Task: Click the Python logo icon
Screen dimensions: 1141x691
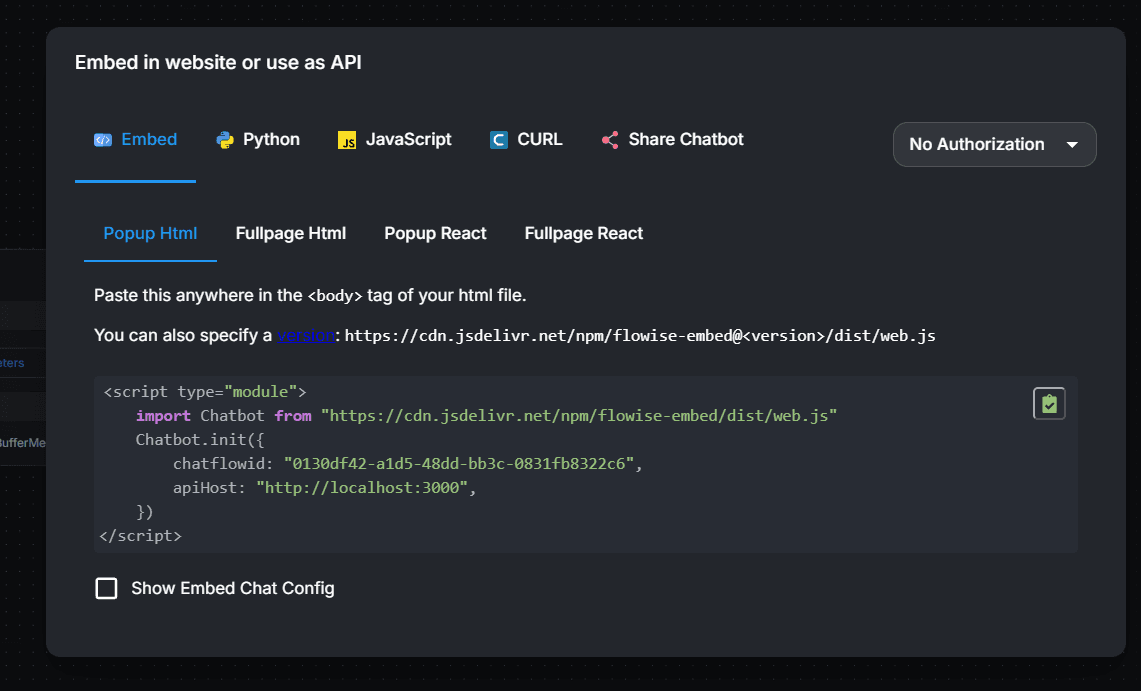Action: pos(225,140)
